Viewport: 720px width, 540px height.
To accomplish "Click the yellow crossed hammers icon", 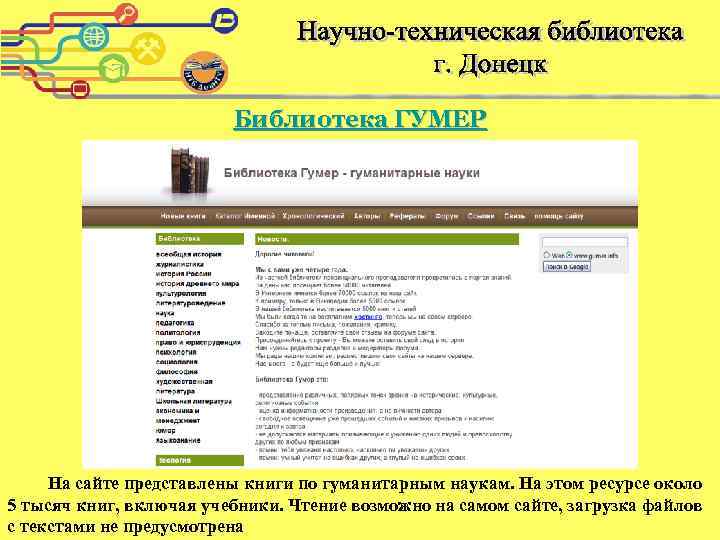I will click(147, 49).
